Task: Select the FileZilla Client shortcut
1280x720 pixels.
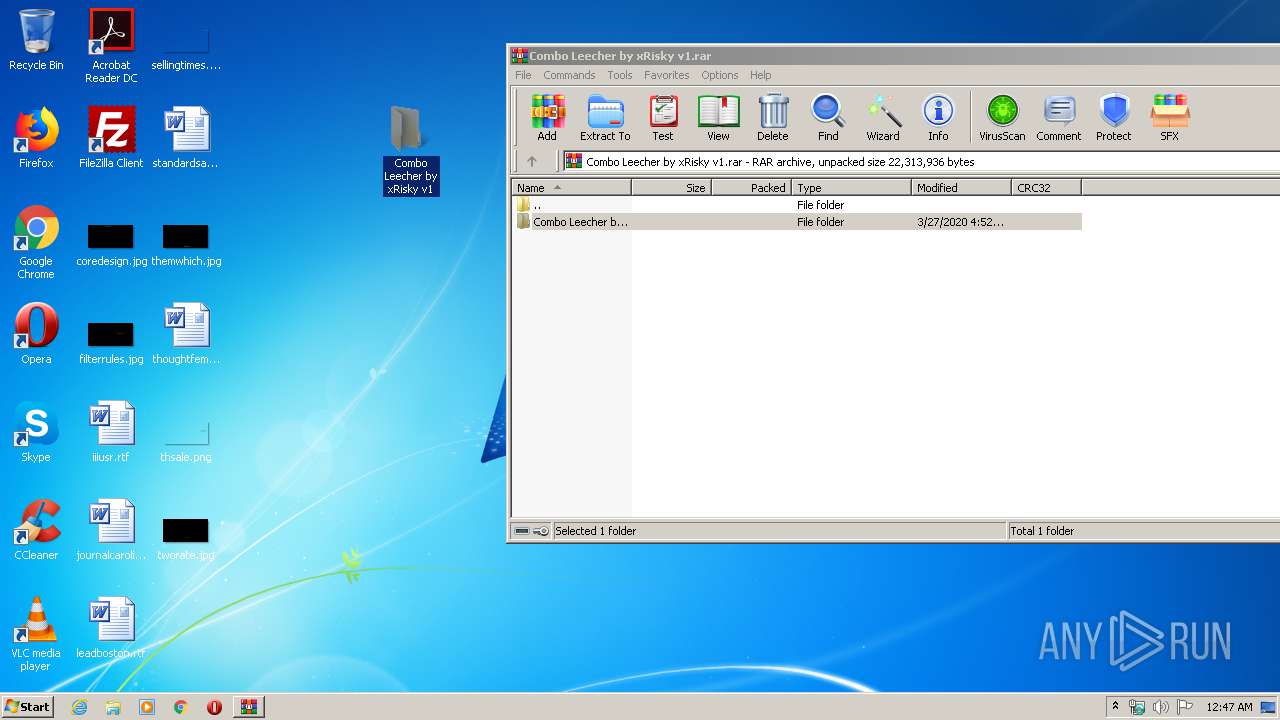Action: pyautogui.click(x=111, y=138)
